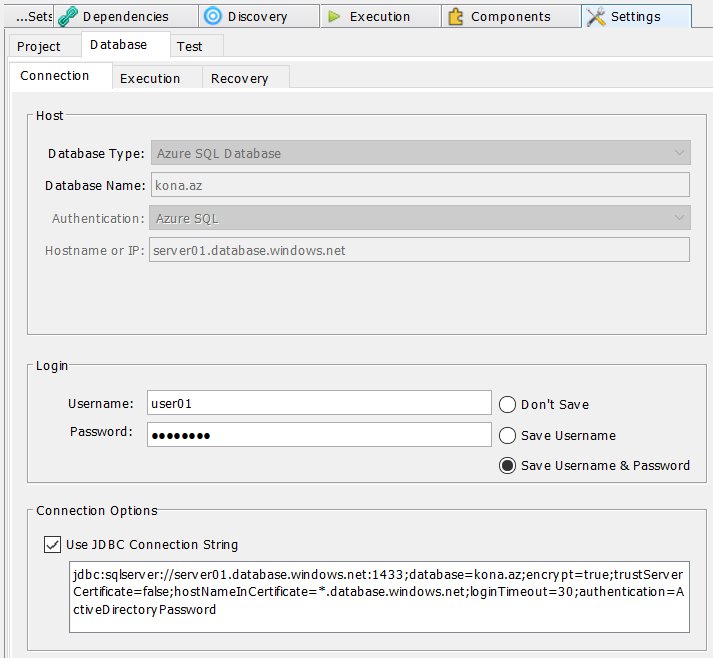Screen dimensions: 713x658
Task: Select the Save Username radio button
Action: (x=507, y=435)
